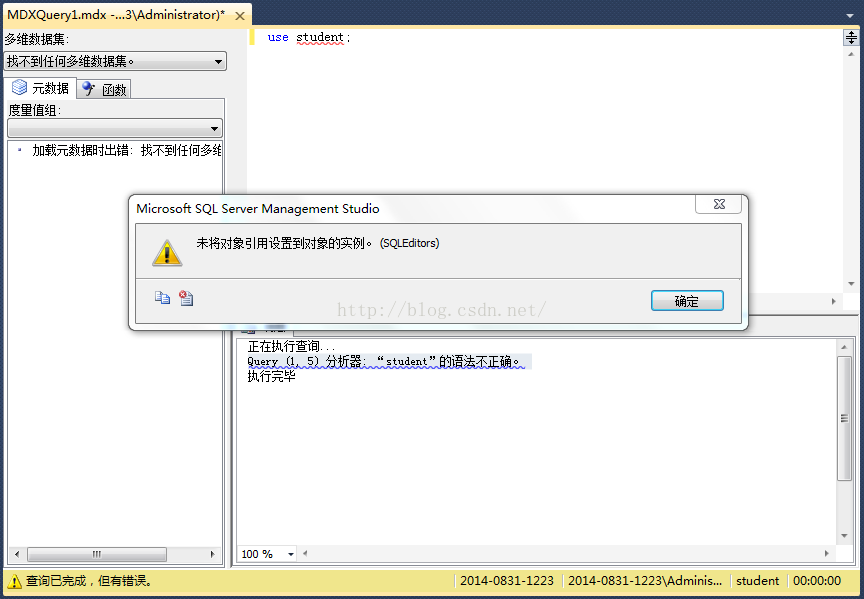Click the warning icon in the status bar

coord(14,581)
